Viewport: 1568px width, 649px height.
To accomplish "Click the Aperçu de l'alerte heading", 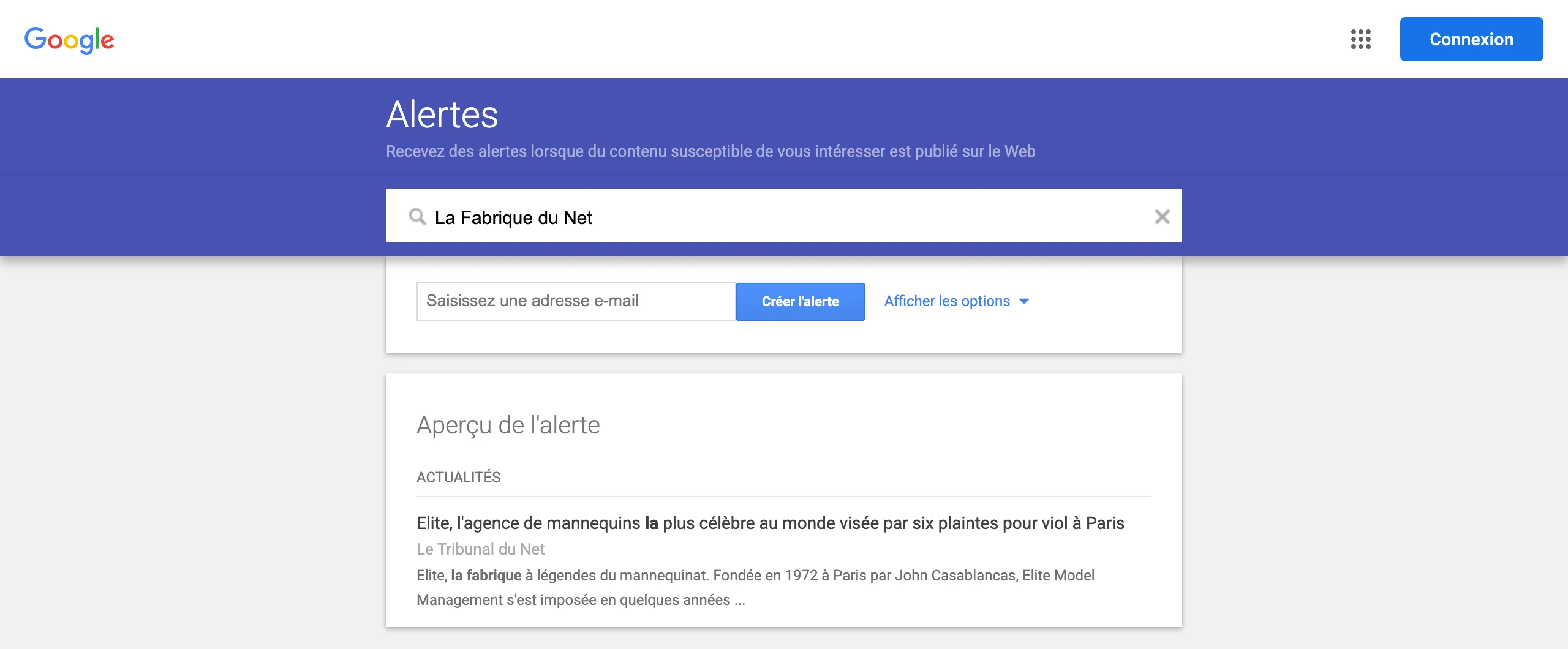I will coord(508,425).
